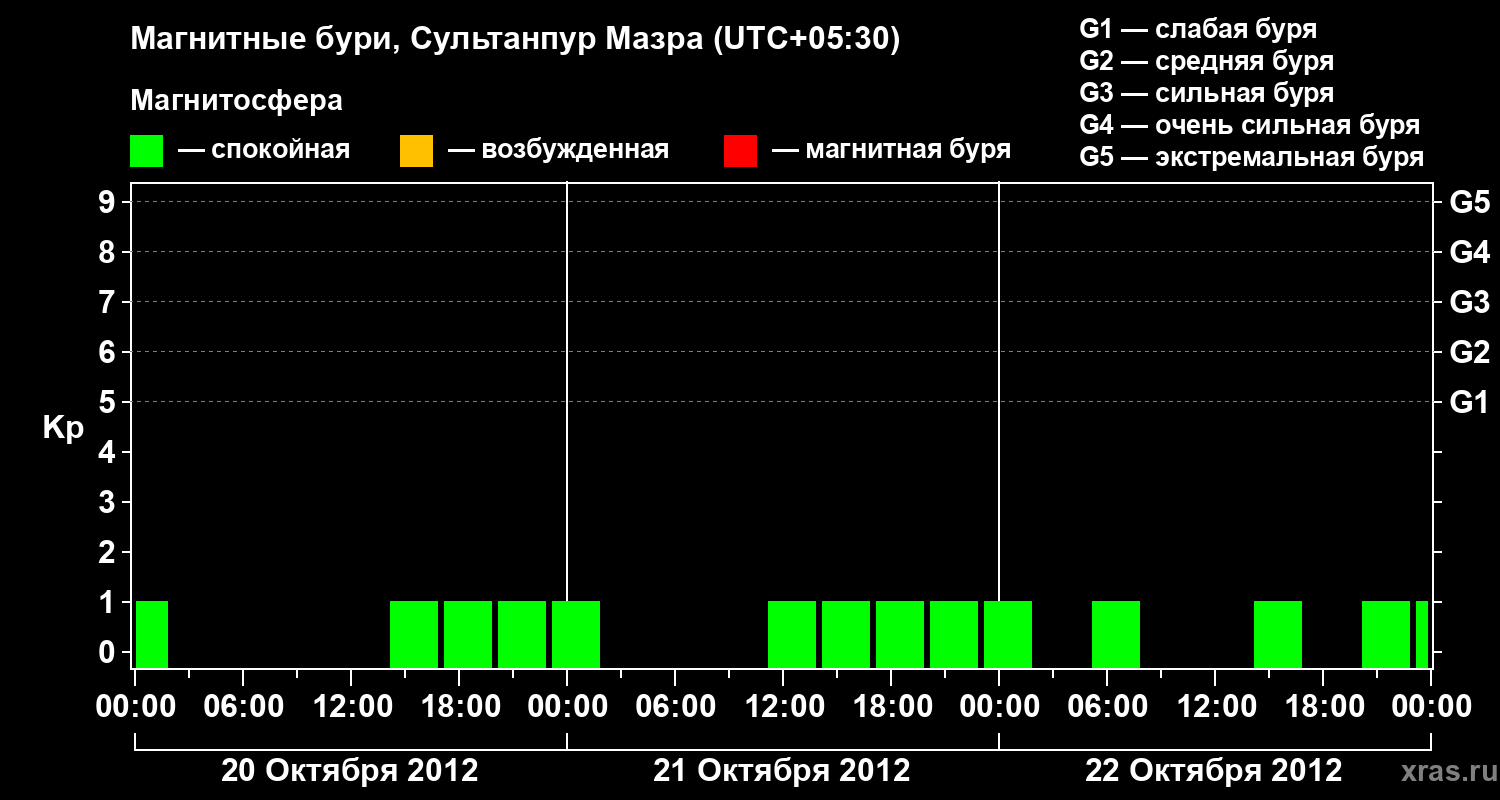
Task: Click the 'G5' right-axis label beside Kp 9
Action: (x=1469, y=202)
